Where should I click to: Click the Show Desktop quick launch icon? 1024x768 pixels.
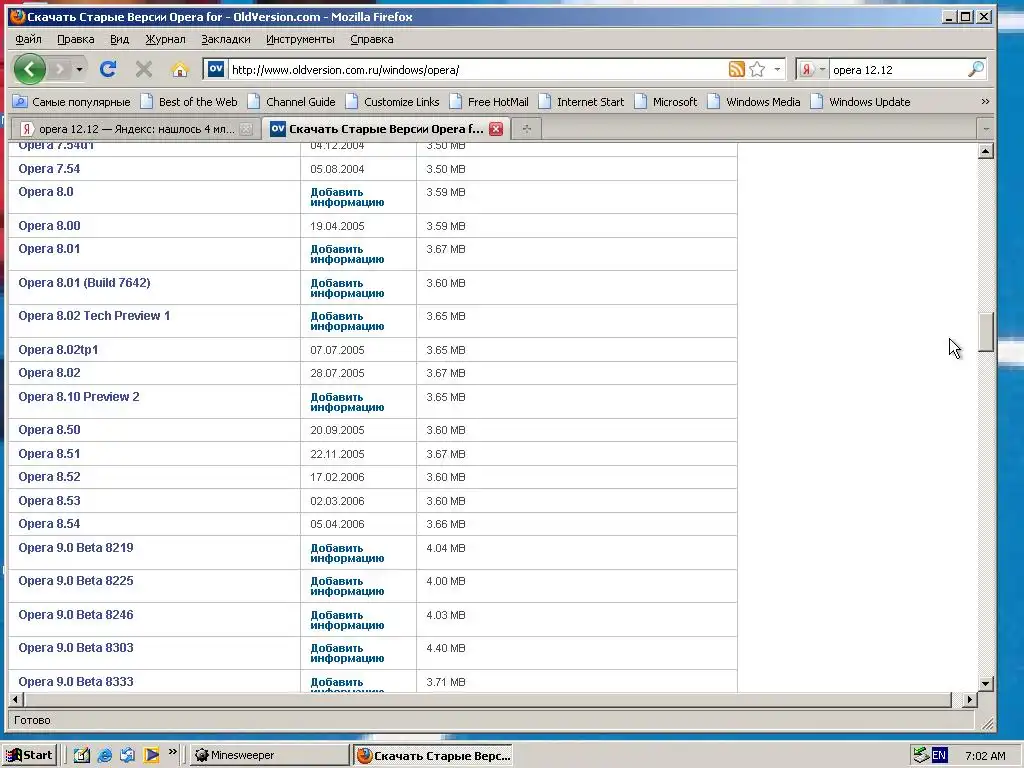82,755
